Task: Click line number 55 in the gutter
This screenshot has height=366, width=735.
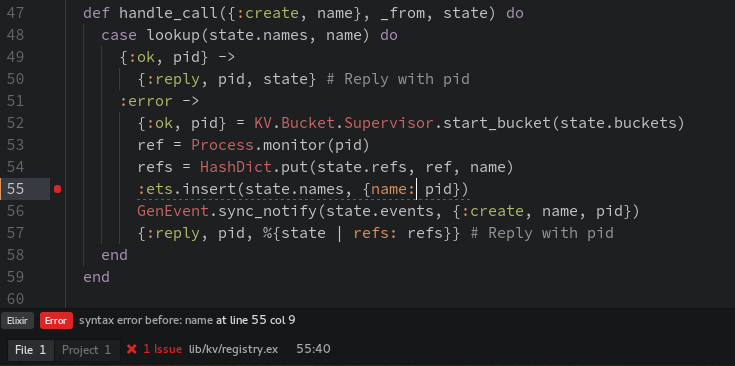Action: 15,189
